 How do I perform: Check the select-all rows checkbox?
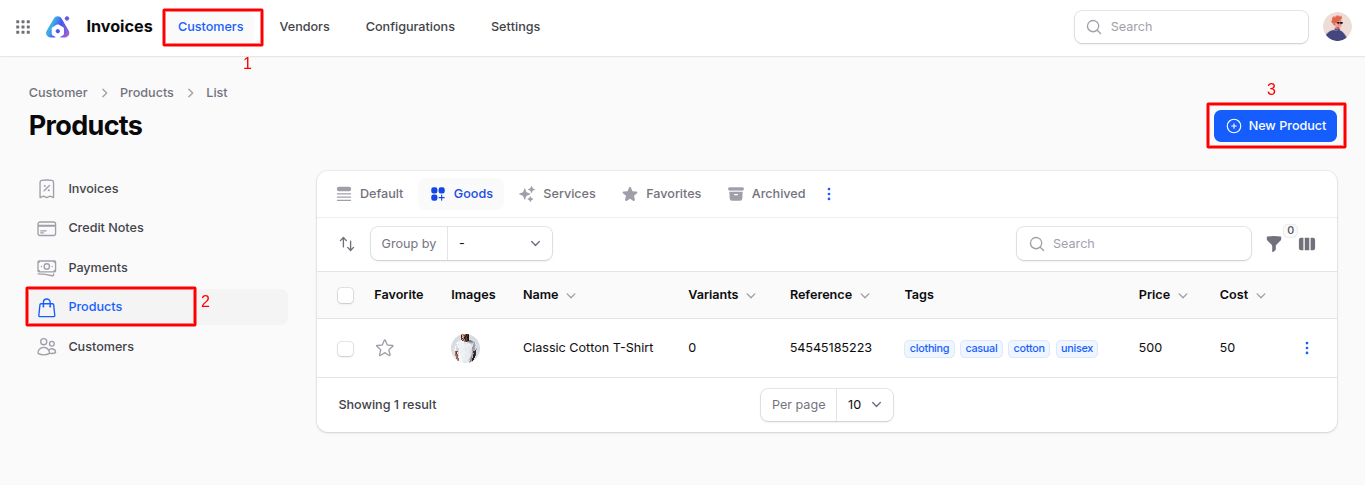coord(346,295)
